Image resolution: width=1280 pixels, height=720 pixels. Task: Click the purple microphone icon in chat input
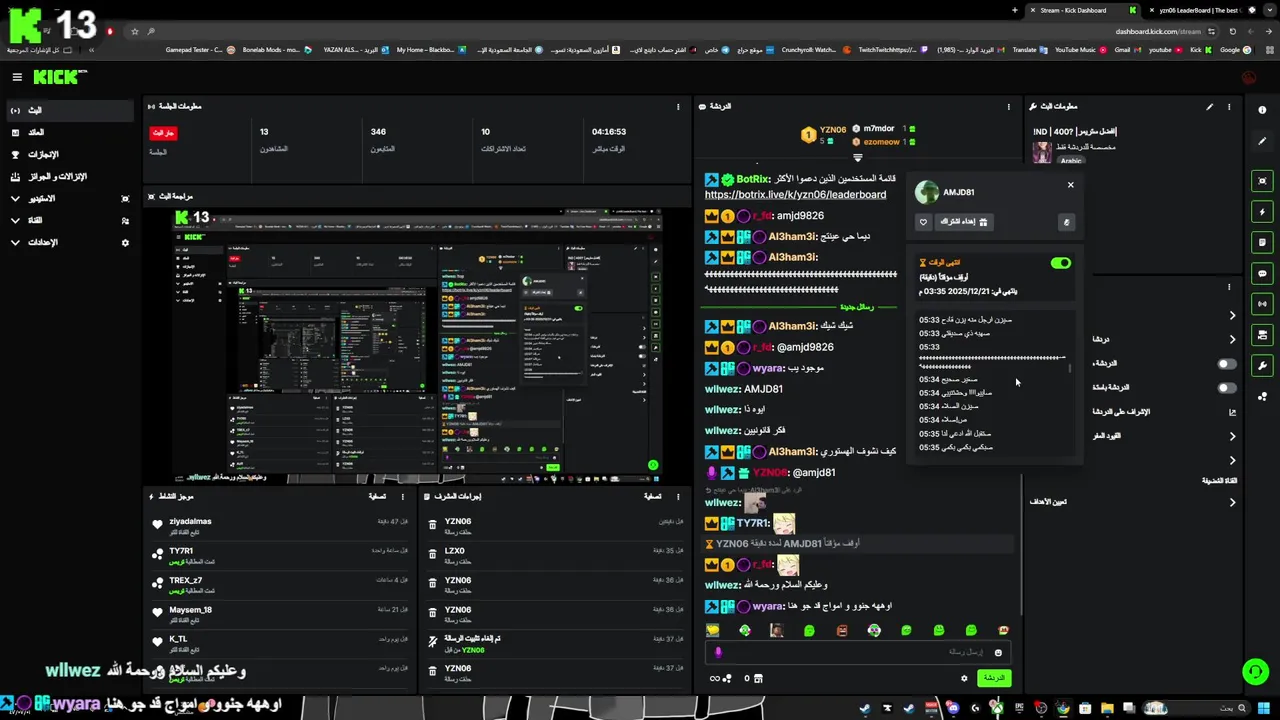click(718, 652)
